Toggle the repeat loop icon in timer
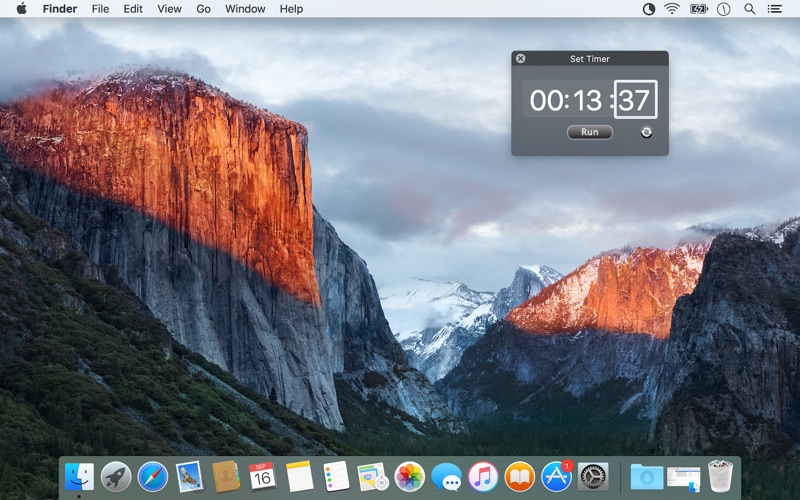 (x=646, y=132)
